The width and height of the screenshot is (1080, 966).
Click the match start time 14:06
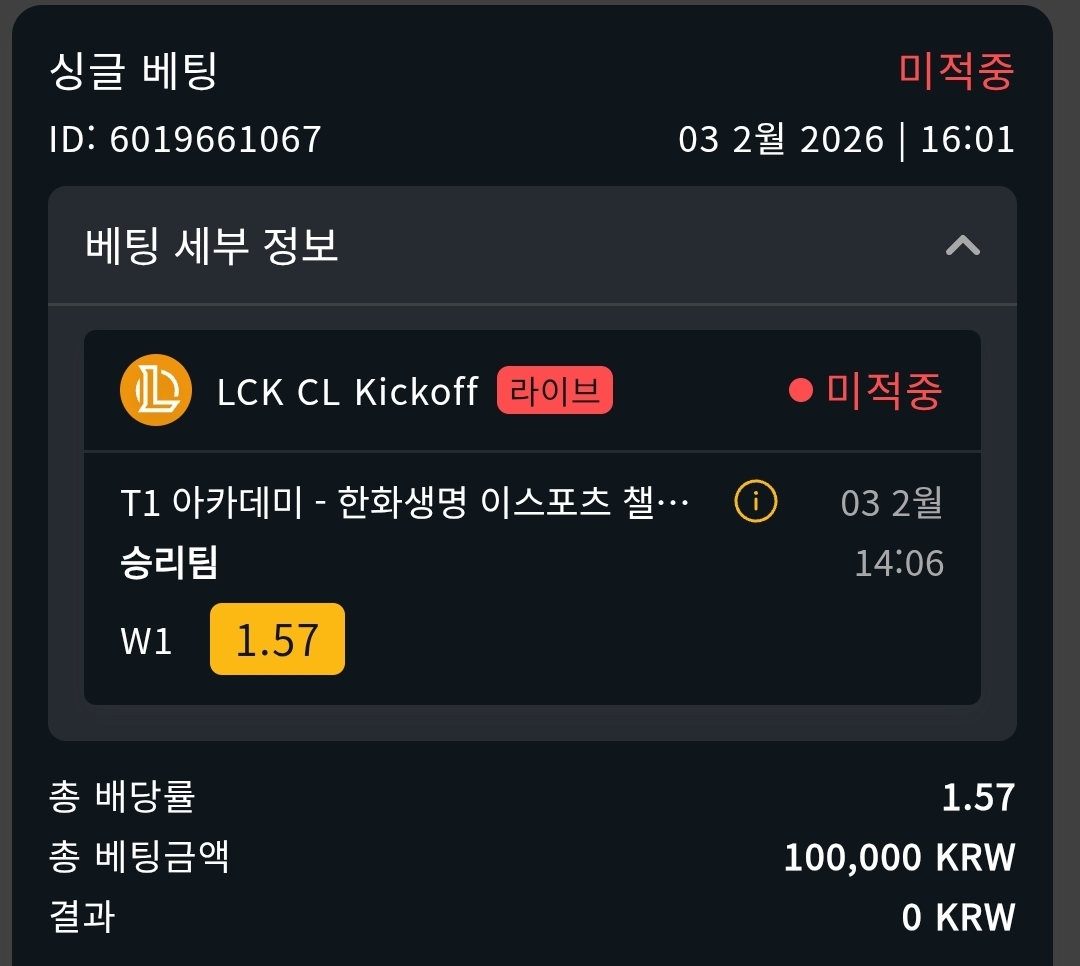tap(898, 563)
